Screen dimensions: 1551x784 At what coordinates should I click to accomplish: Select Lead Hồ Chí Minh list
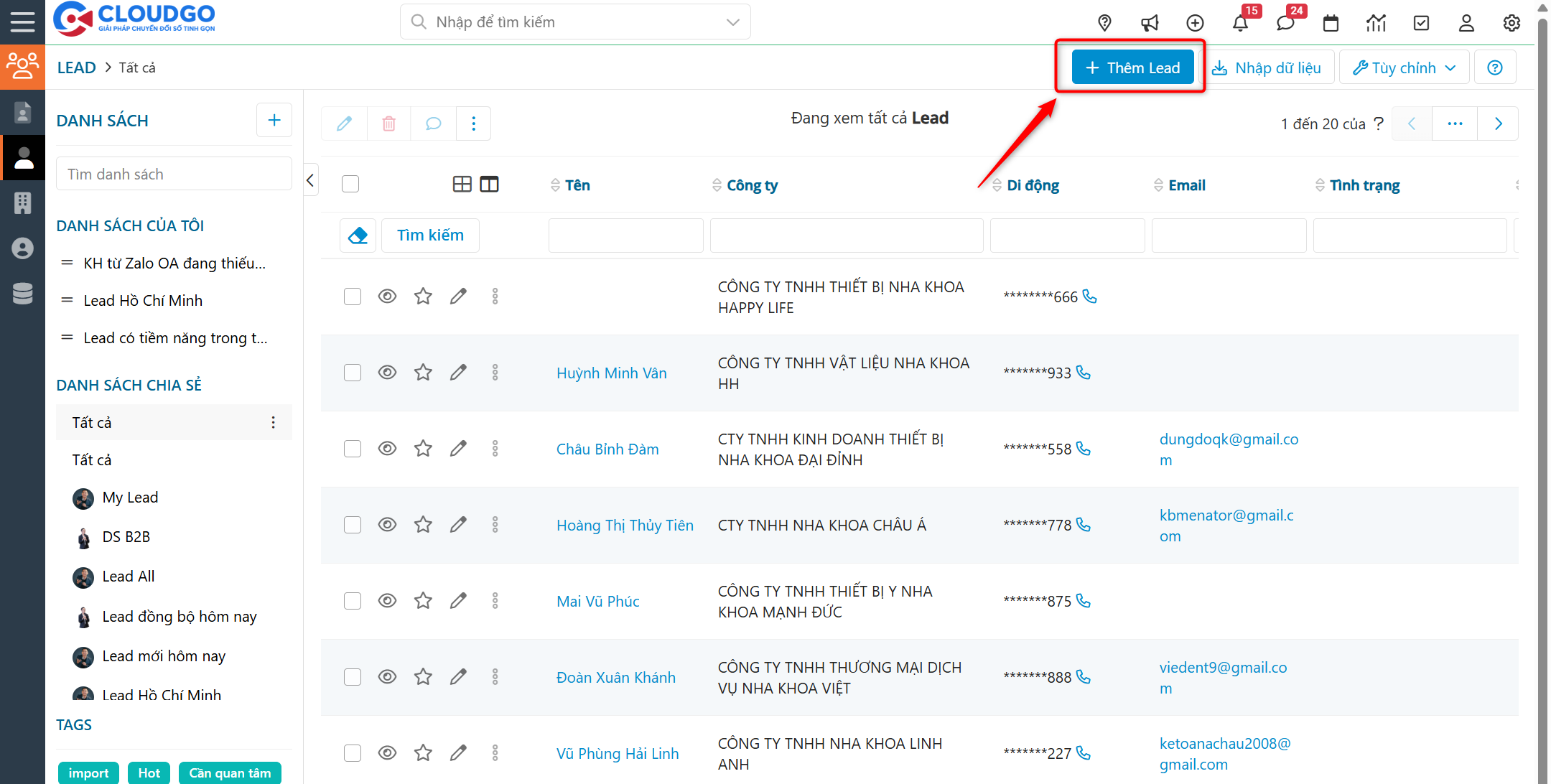pyautogui.click(x=143, y=301)
